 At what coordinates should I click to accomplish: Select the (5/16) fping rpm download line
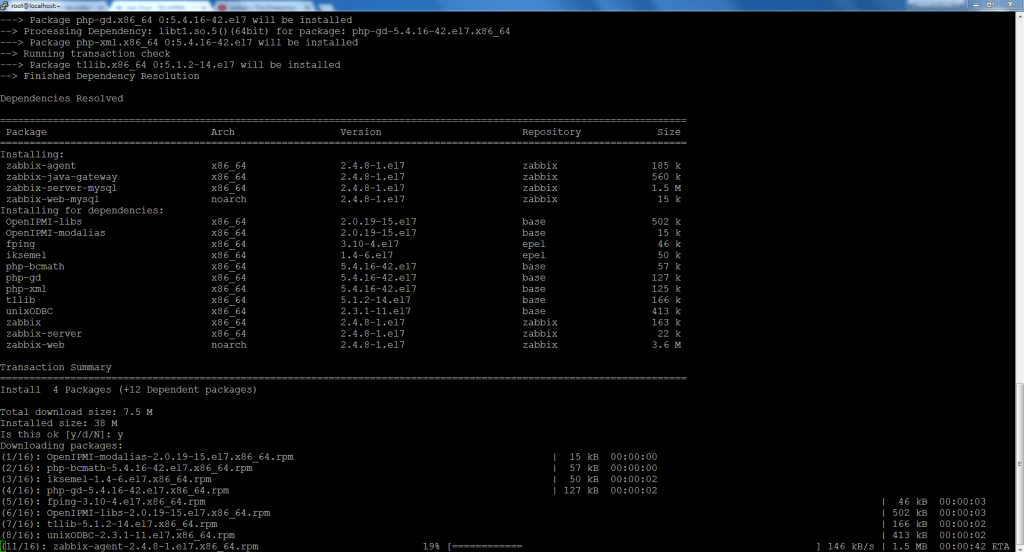[x=493, y=502]
